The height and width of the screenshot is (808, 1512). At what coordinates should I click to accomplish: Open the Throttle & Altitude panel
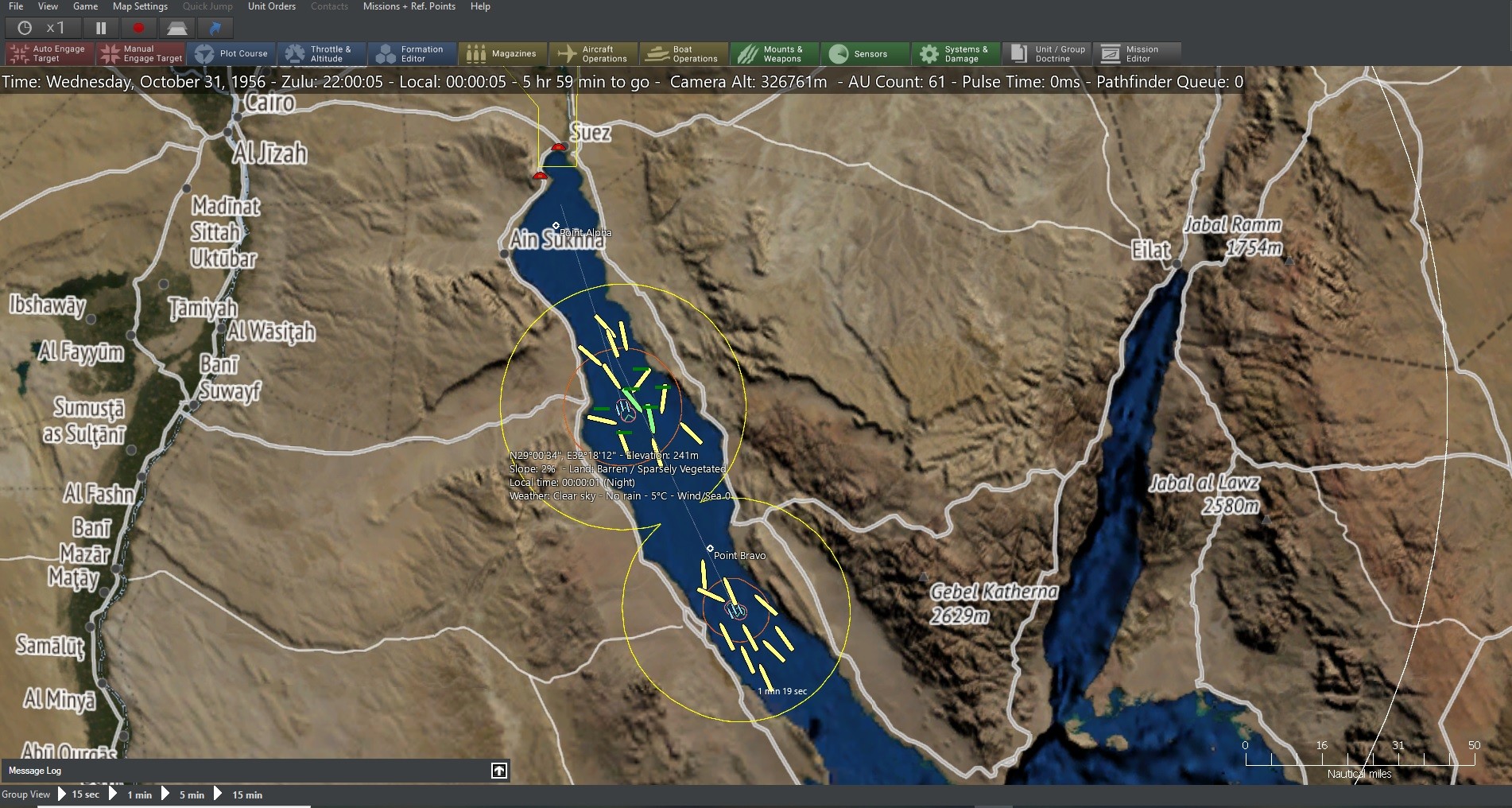tap(321, 53)
